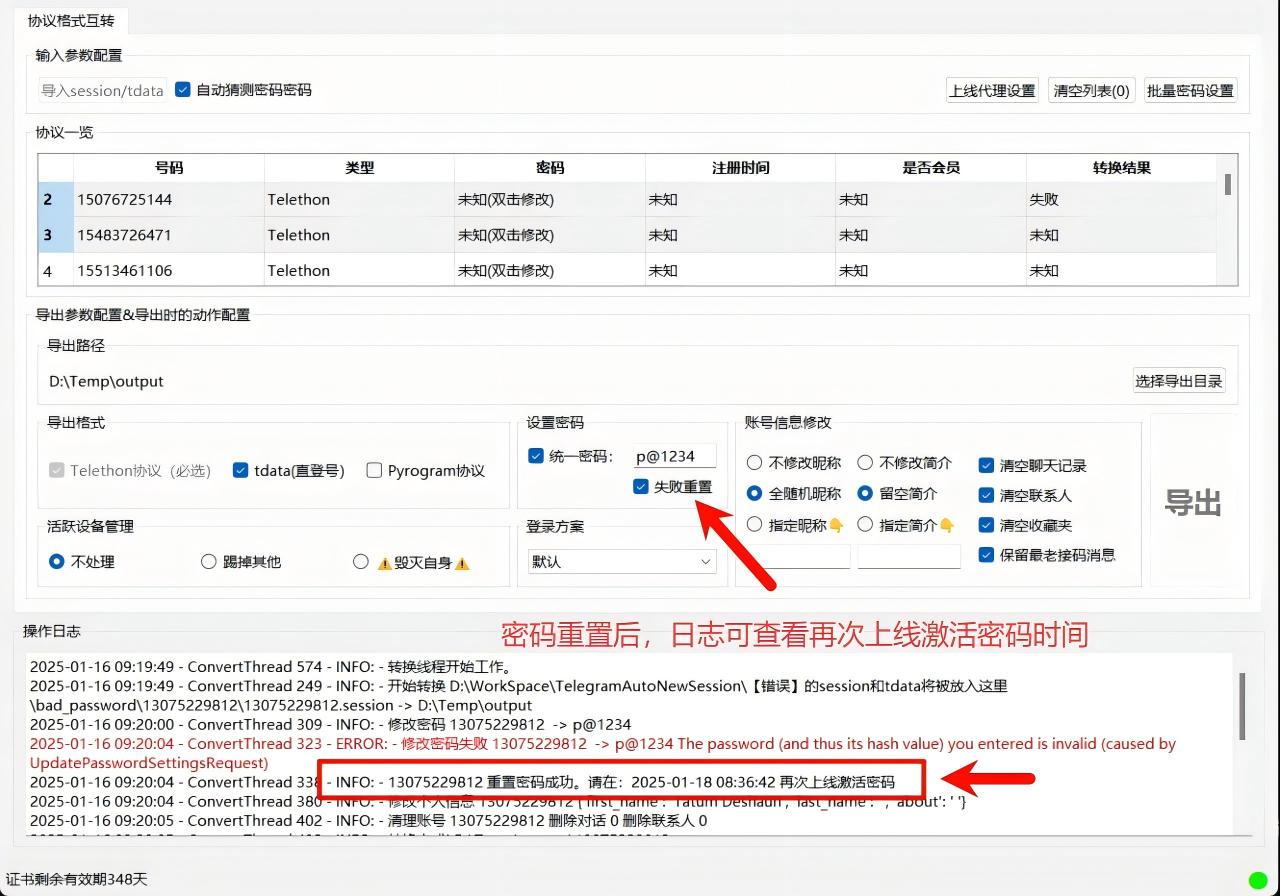Select the 留空简介 radio button
The height and width of the screenshot is (896, 1280).
pos(865,493)
